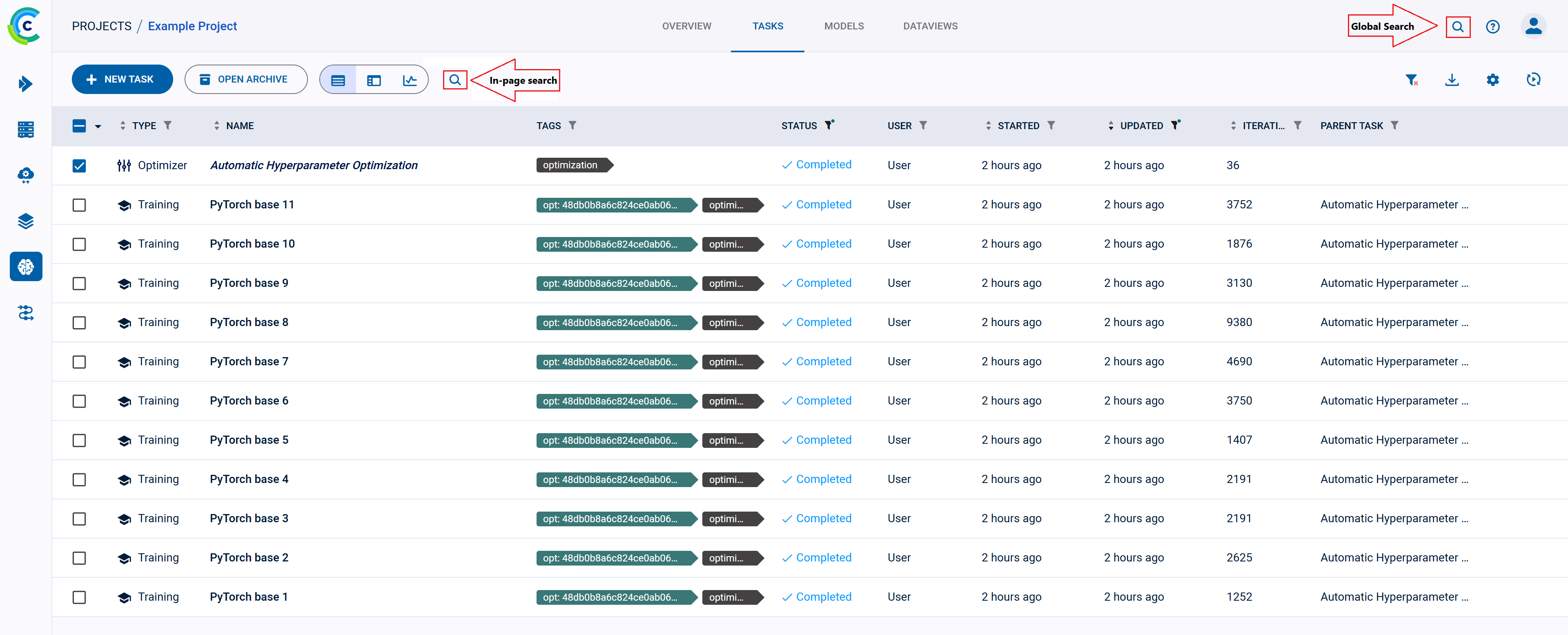Open Global Search from the top bar

(x=1458, y=26)
